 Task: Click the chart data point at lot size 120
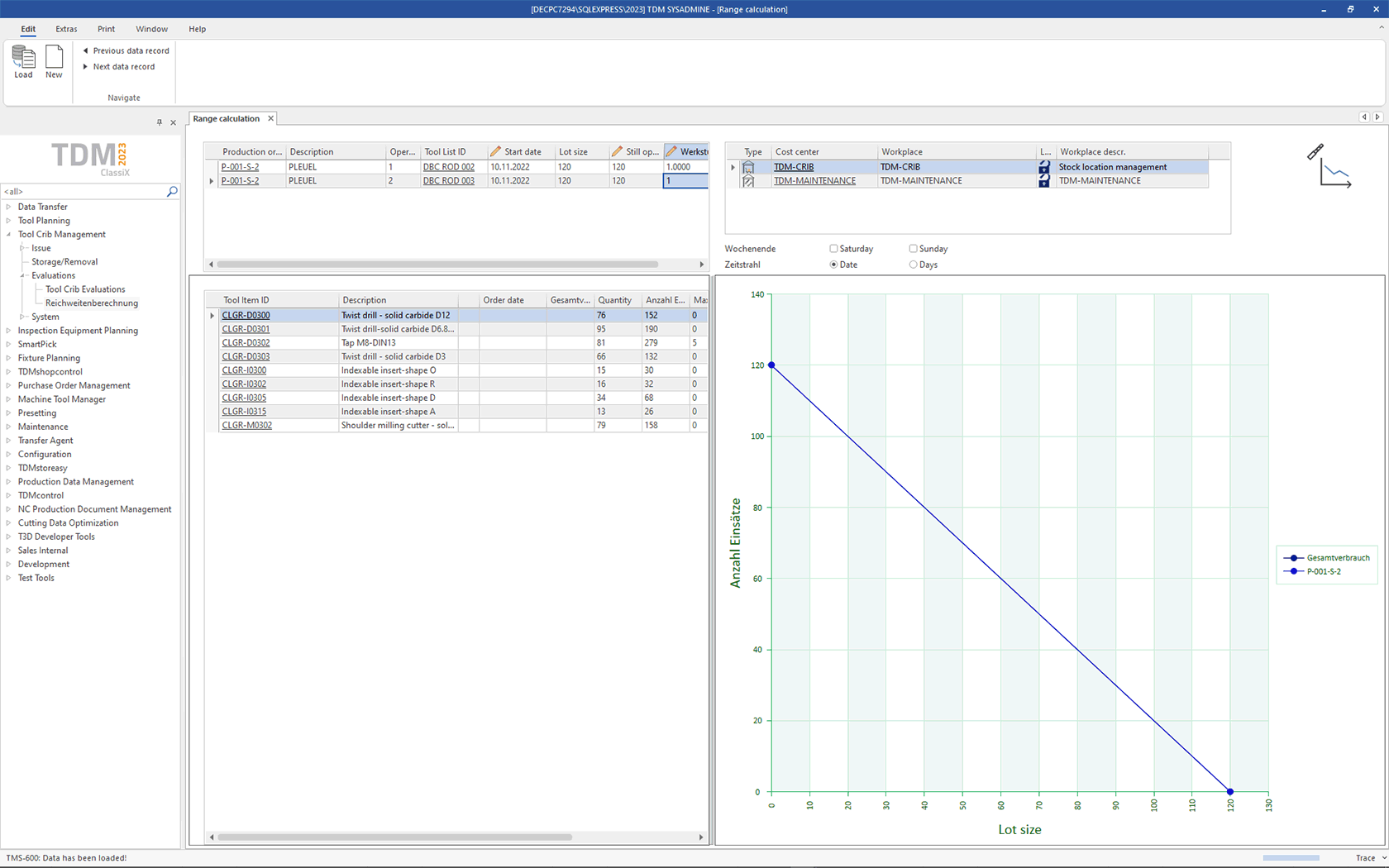tap(1229, 792)
